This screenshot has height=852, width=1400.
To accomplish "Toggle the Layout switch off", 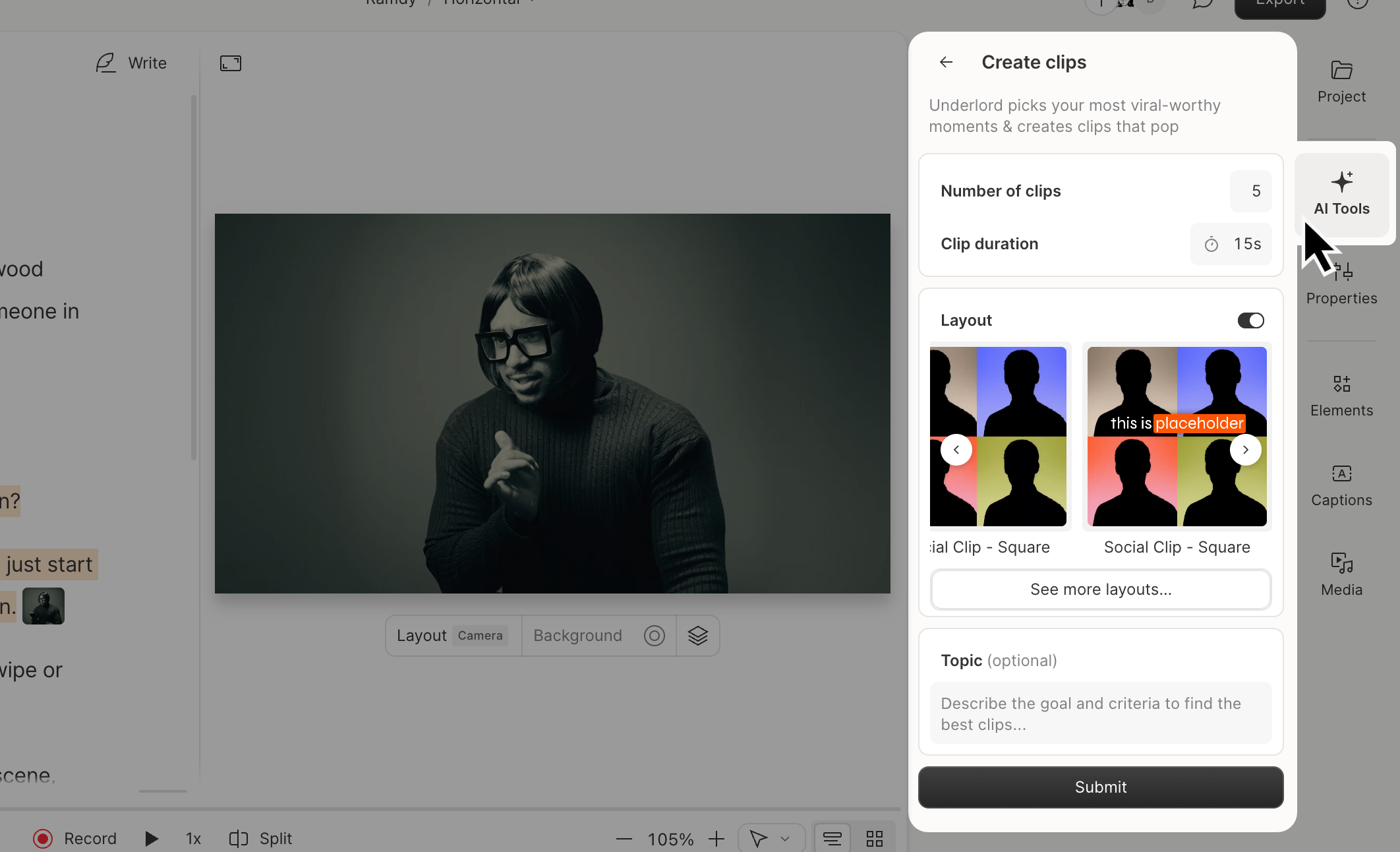I will (1250, 320).
